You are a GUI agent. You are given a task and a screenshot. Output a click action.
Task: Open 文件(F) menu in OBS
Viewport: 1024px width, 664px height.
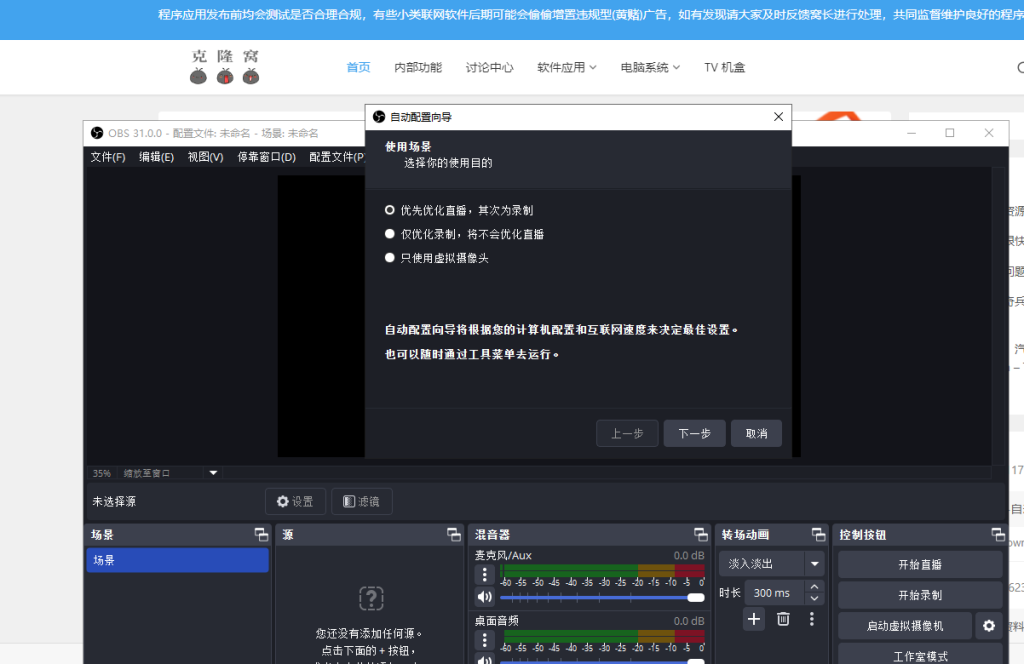(108, 157)
